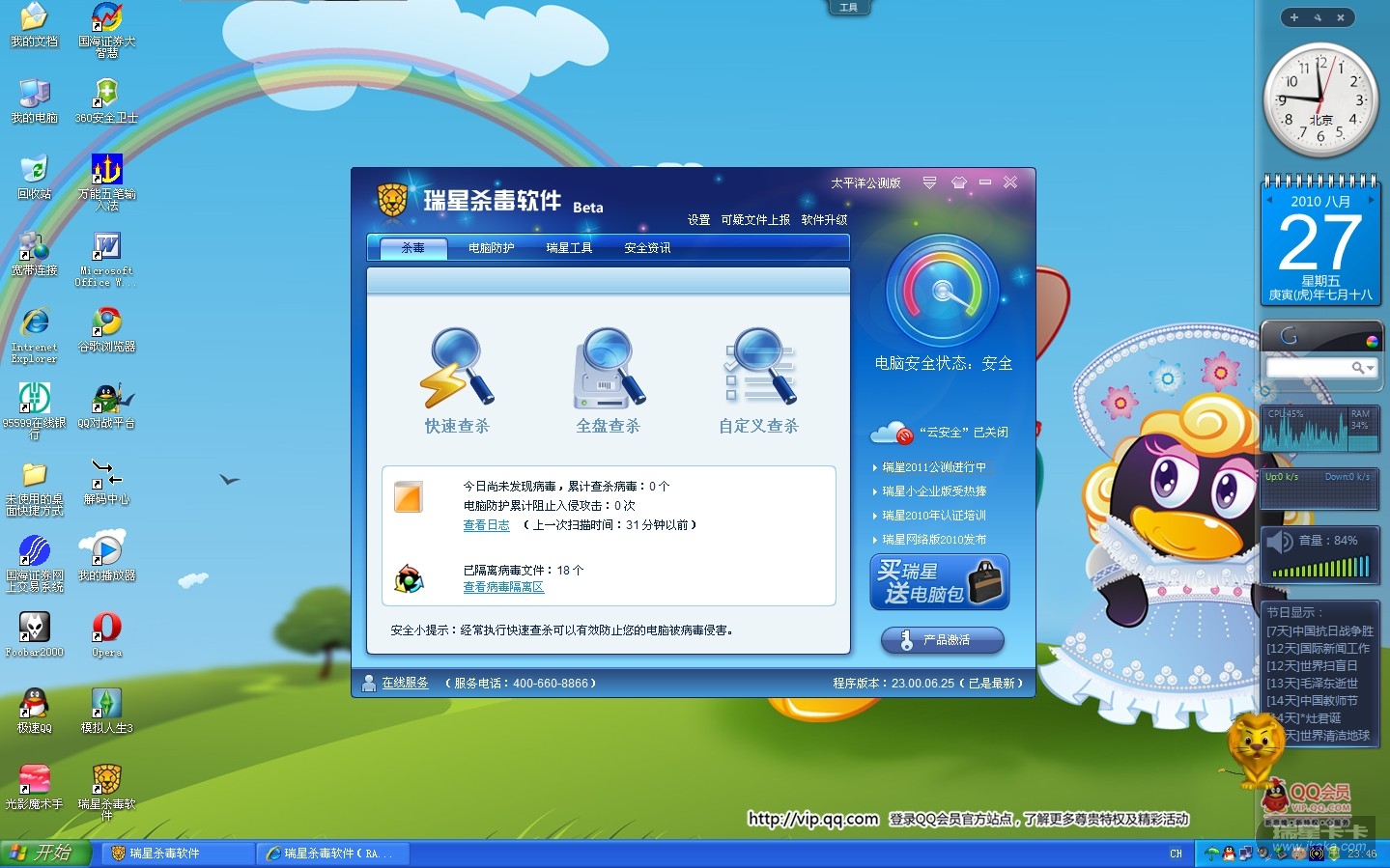This screenshot has height=868, width=1390.
Task: Click the 产品激活 button
Action: [x=943, y=640]
